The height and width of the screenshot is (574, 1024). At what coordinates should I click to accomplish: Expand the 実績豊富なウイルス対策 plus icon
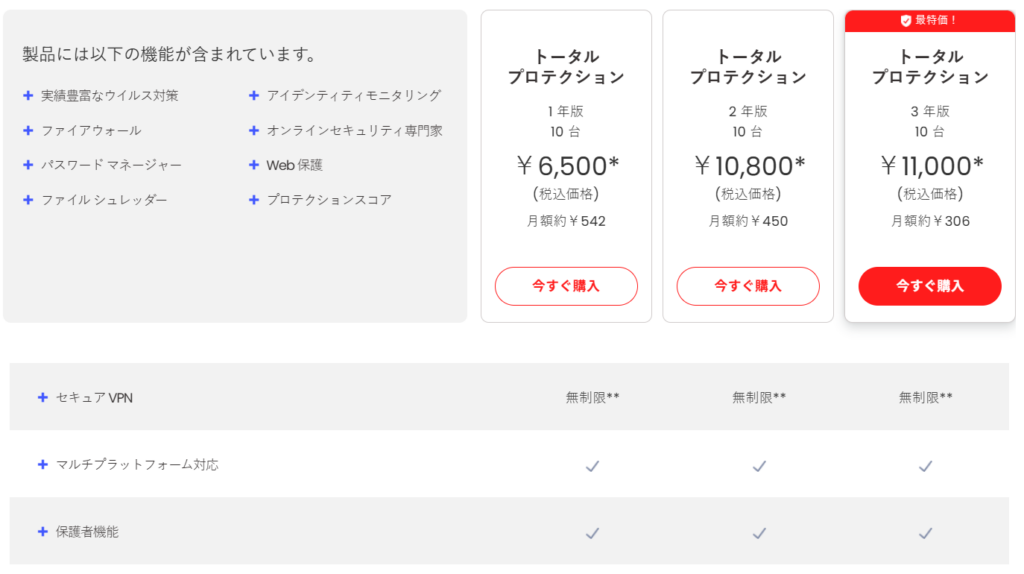pos(28,96)
